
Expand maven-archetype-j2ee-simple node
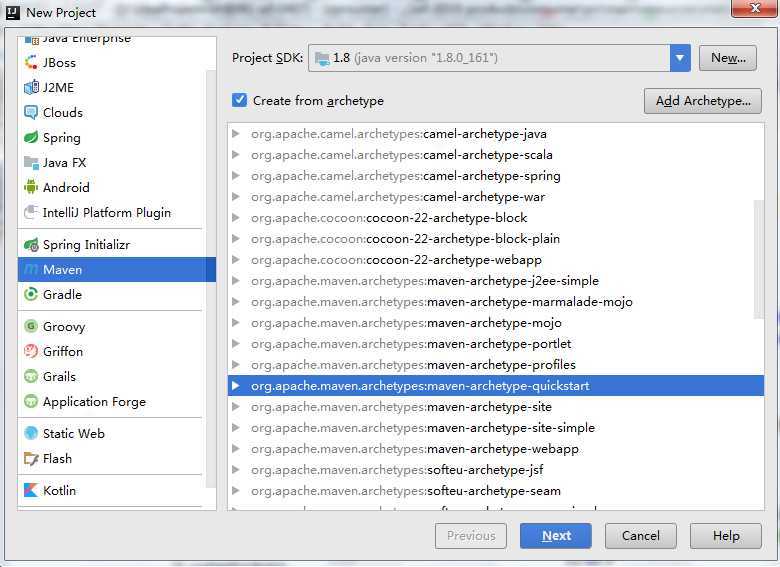236,281
